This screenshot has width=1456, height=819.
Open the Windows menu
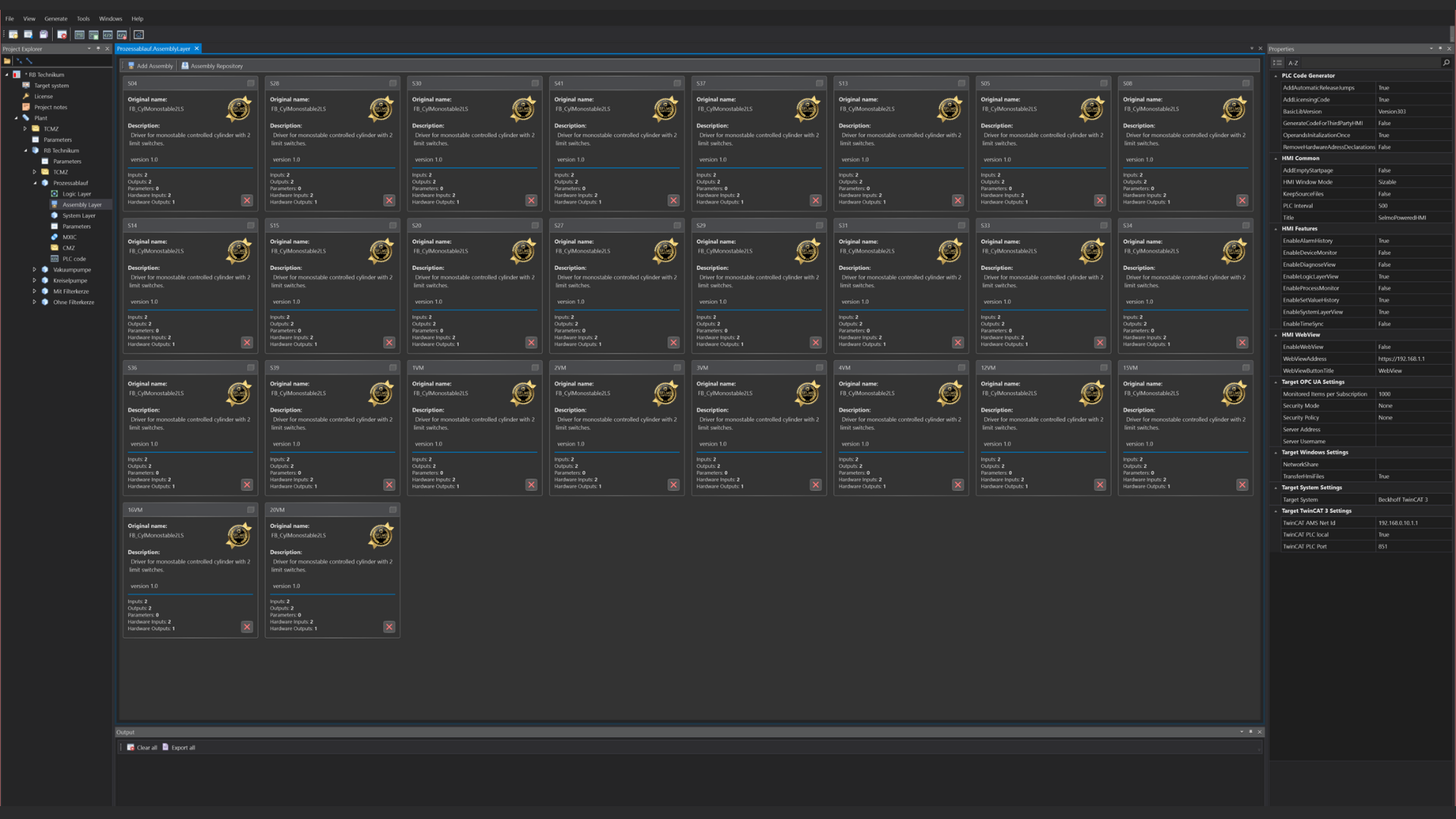coord(111,19)
